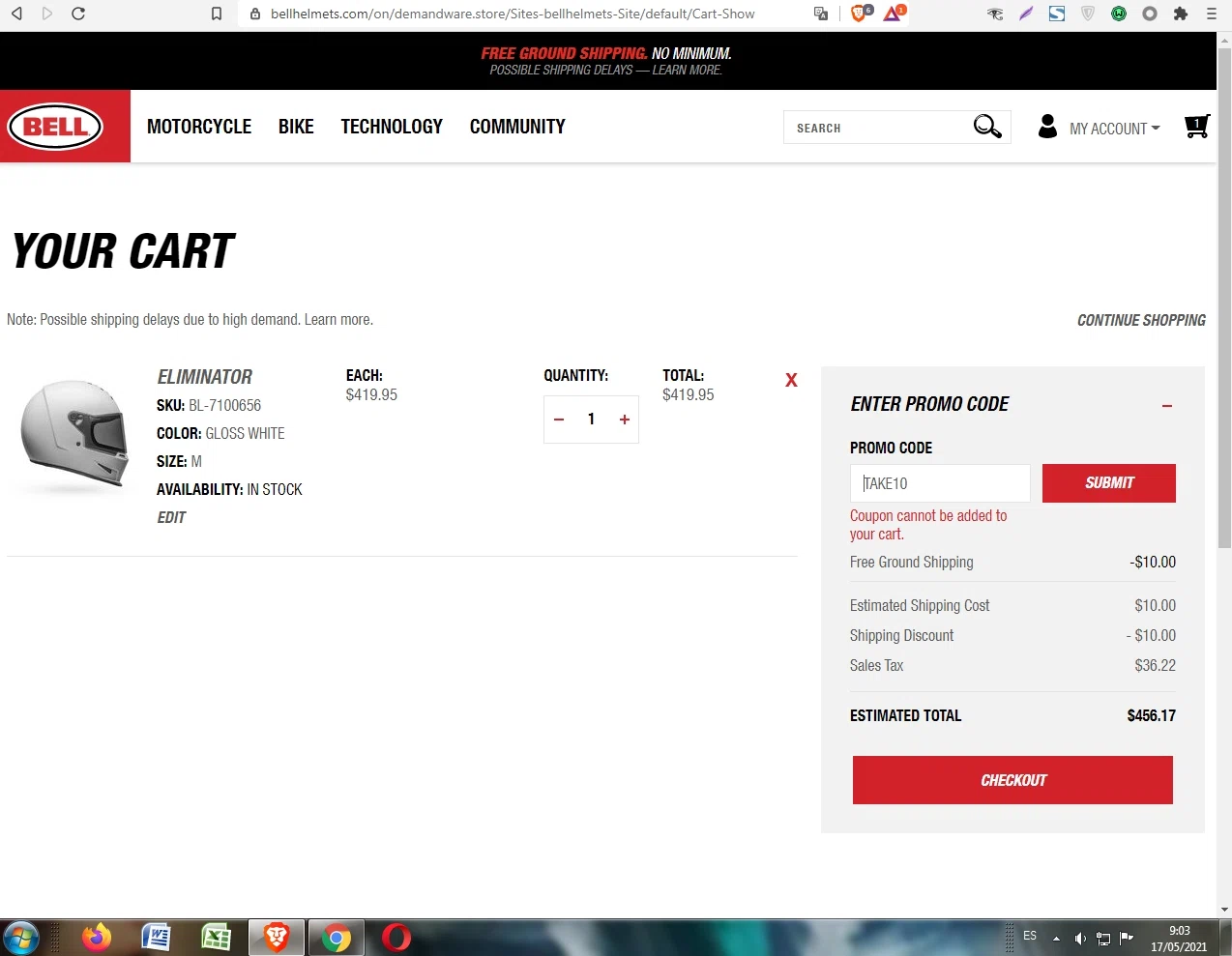The height and width of the screenshot is (956, 1232).
Task: Click the purple feather extension icon
Action: [1026, 14]
